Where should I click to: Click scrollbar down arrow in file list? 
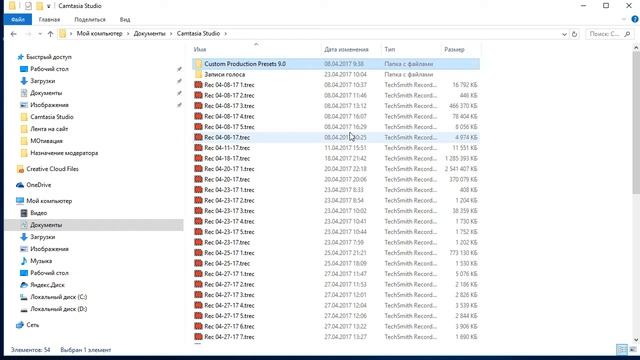coord(636,340)
